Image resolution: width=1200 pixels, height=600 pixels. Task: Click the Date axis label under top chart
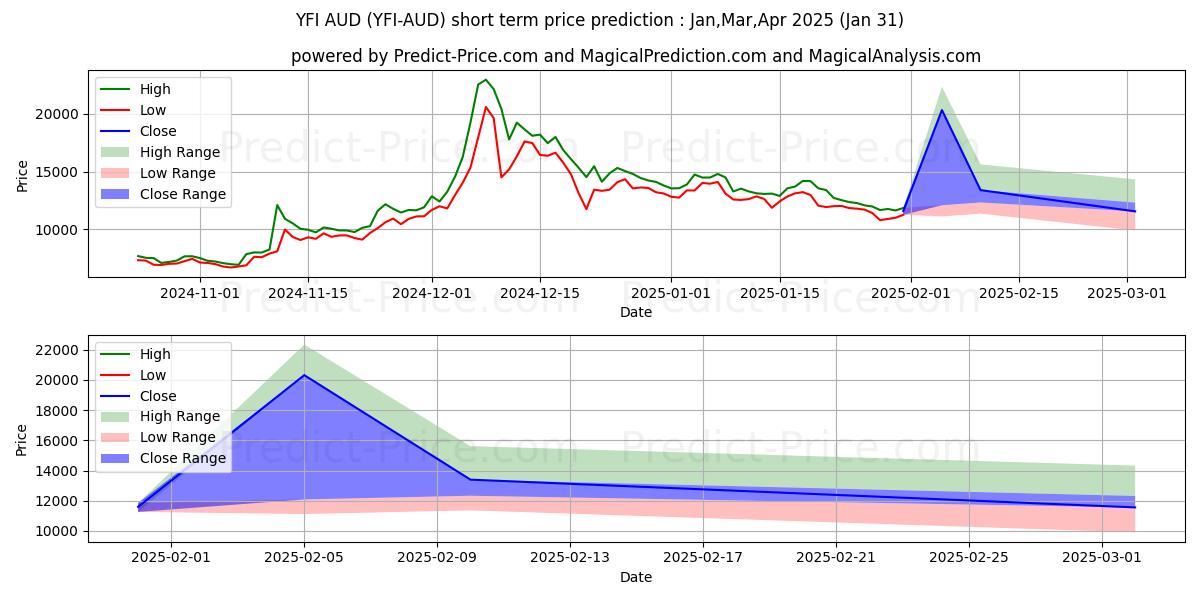click(x=636, y=312)
